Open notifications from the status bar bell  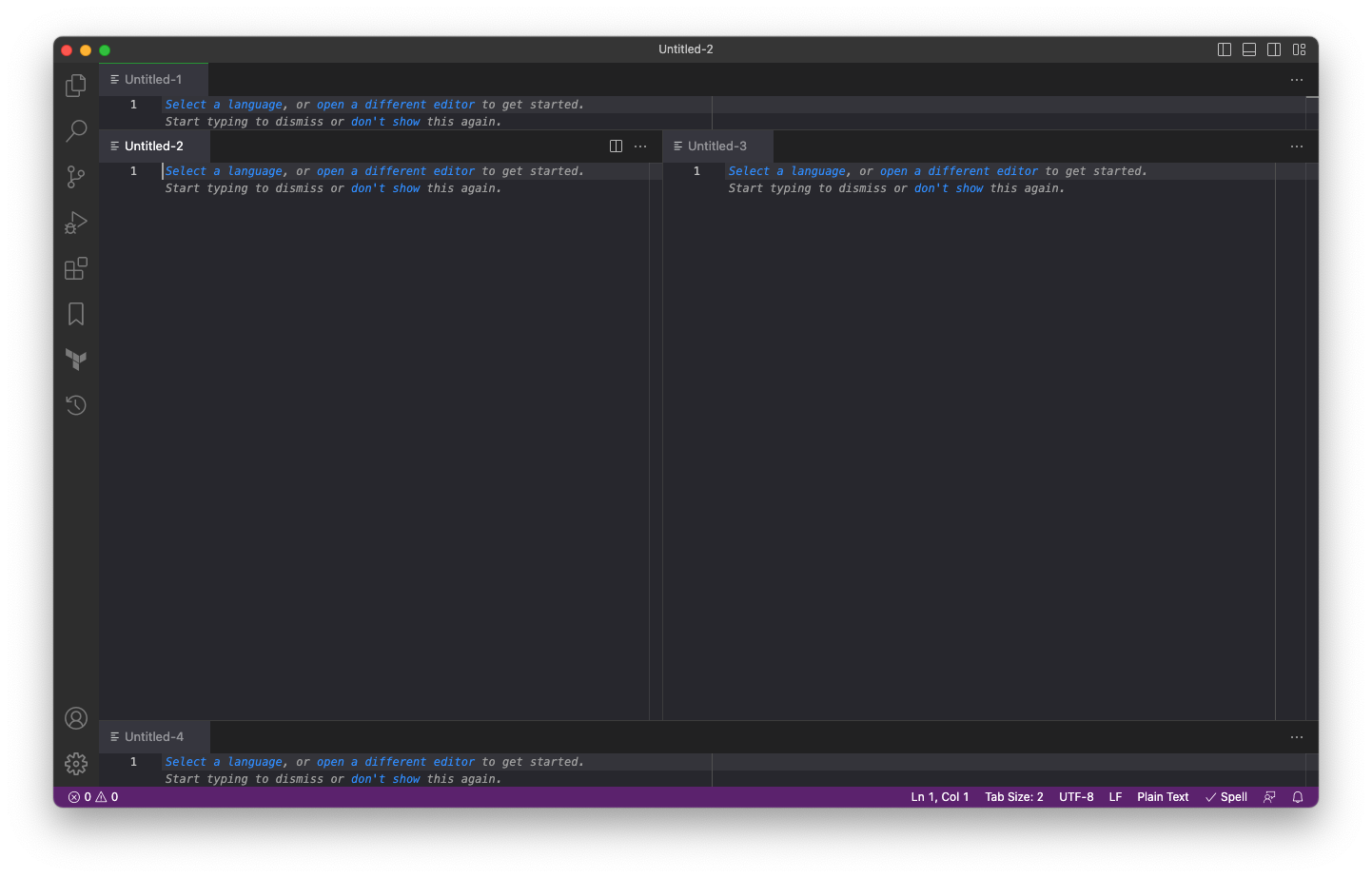pos(1298,796)
